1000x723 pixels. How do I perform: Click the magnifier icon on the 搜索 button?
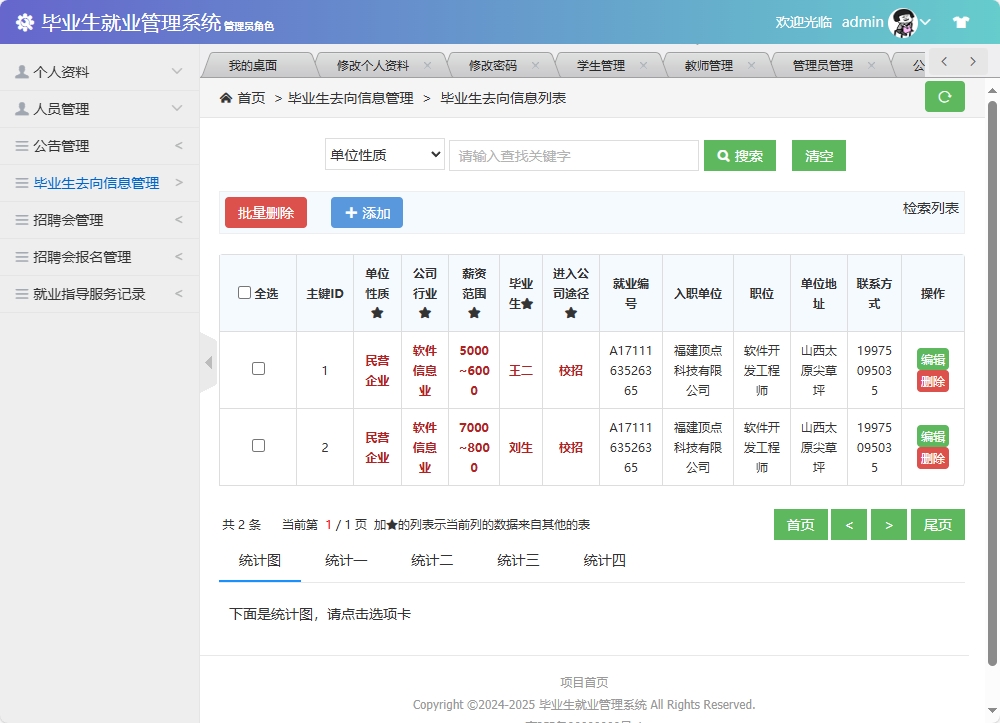724,156
